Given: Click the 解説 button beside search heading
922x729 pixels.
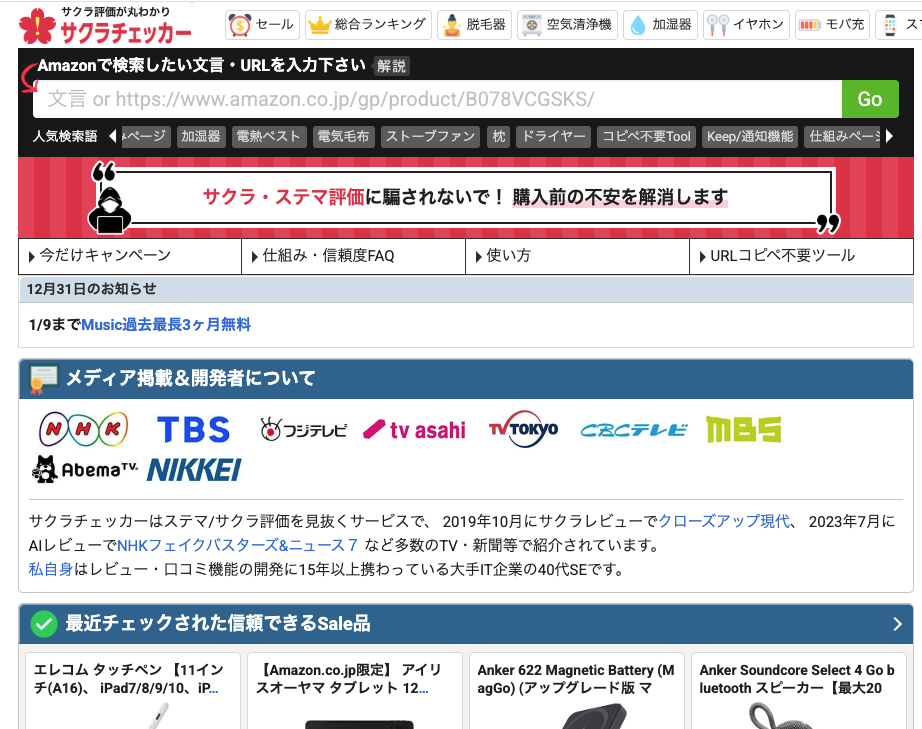Looking at the screenshot, I should pos(391,66).
